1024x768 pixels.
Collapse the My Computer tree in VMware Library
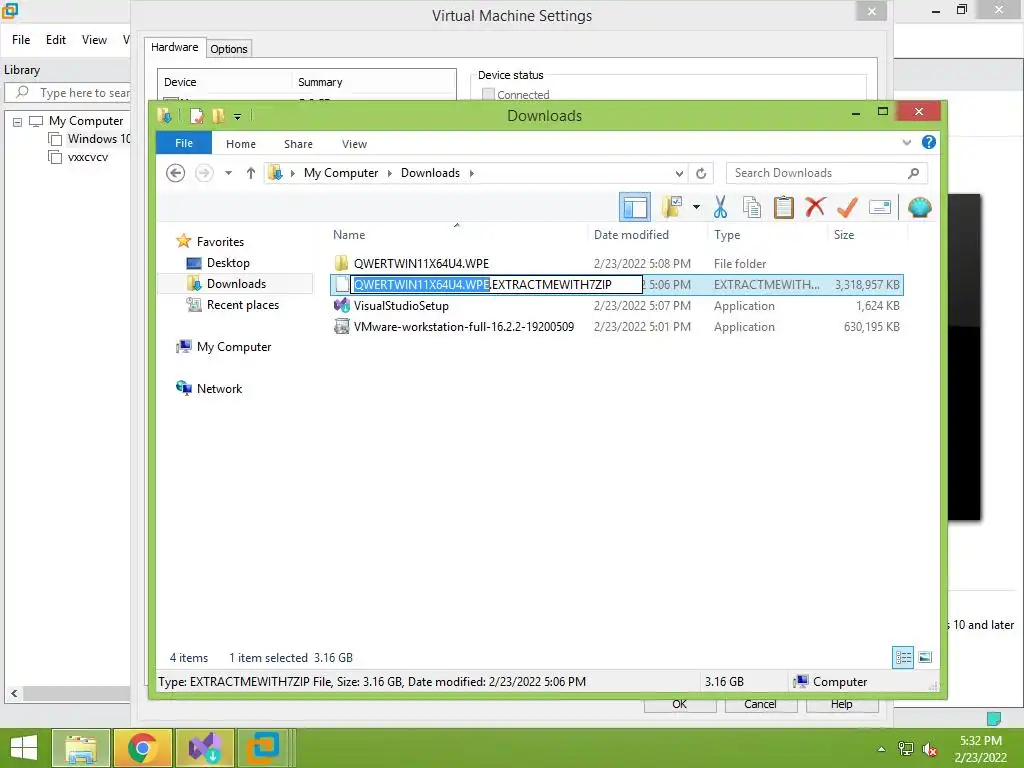pyautogui.click(x=18, y=122)
